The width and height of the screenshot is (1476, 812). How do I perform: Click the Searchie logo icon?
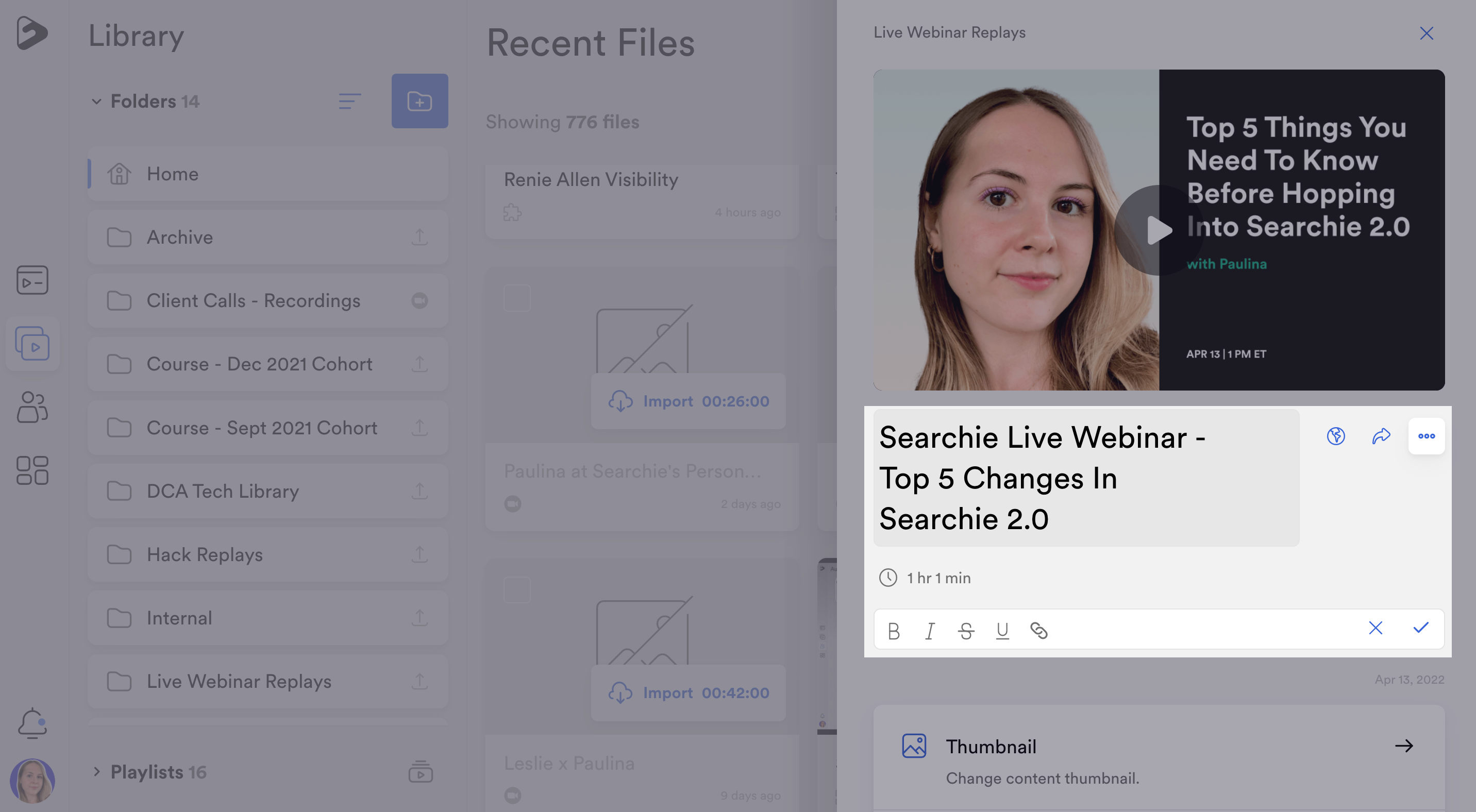[32, 32]
